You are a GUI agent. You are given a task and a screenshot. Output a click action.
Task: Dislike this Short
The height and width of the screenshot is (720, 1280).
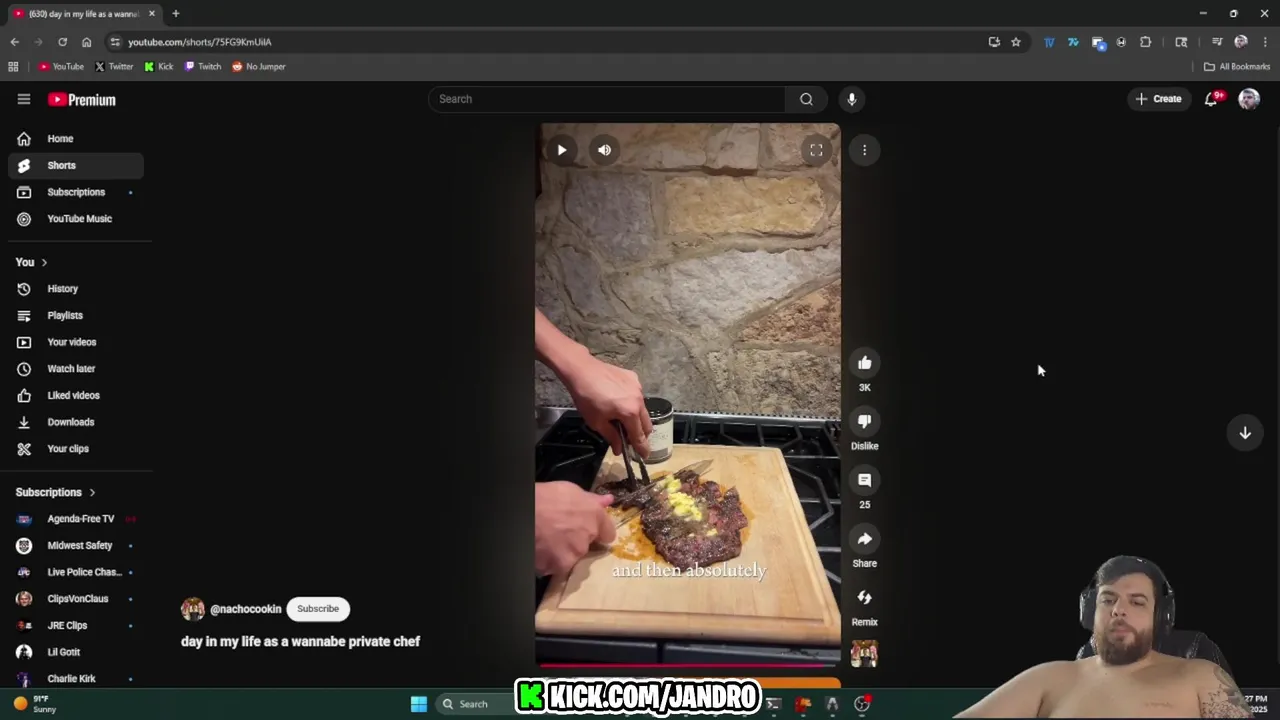[x=865, y=421]
